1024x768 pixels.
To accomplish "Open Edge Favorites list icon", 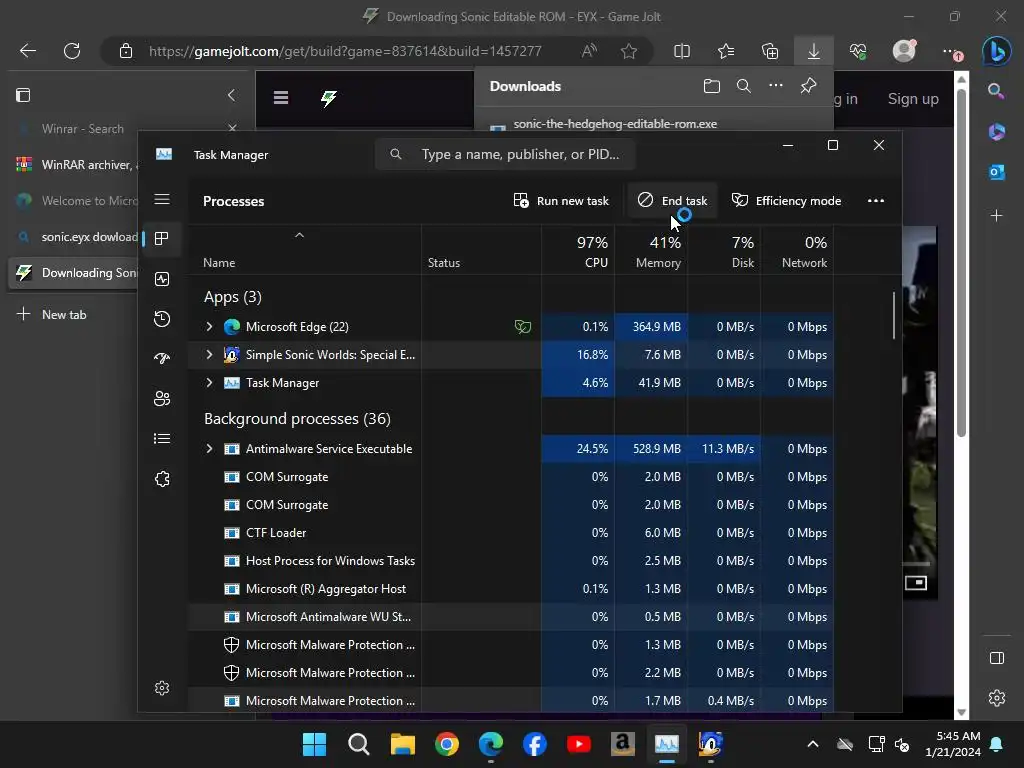I will (x=726, y=51).
